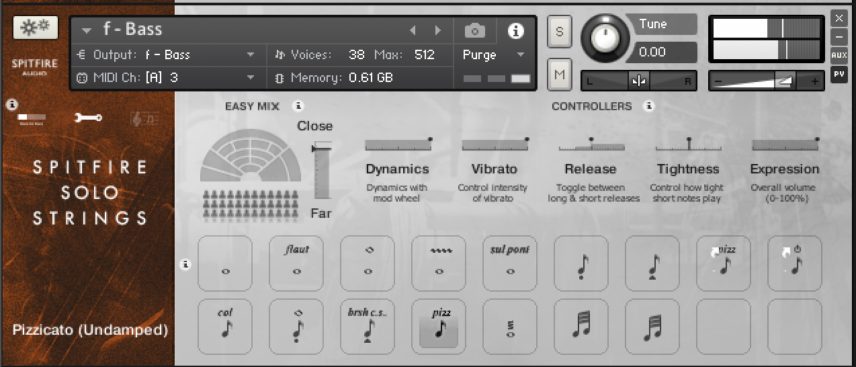
Task: Click the L/R pan slider
Action: tap(639, 81)
